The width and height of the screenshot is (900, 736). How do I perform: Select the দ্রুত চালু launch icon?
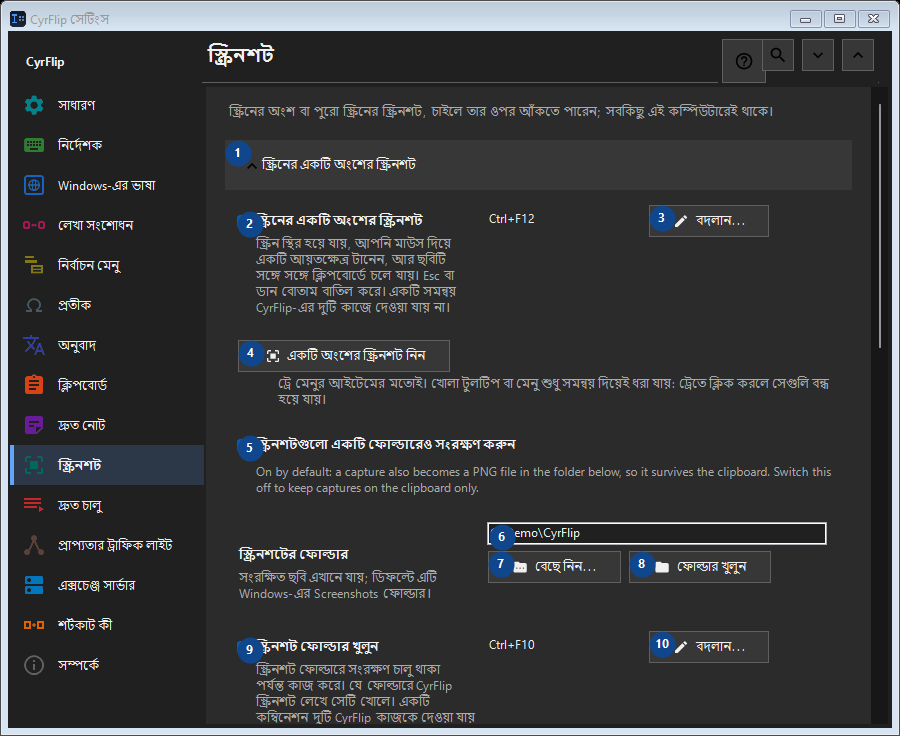point(34,505)
